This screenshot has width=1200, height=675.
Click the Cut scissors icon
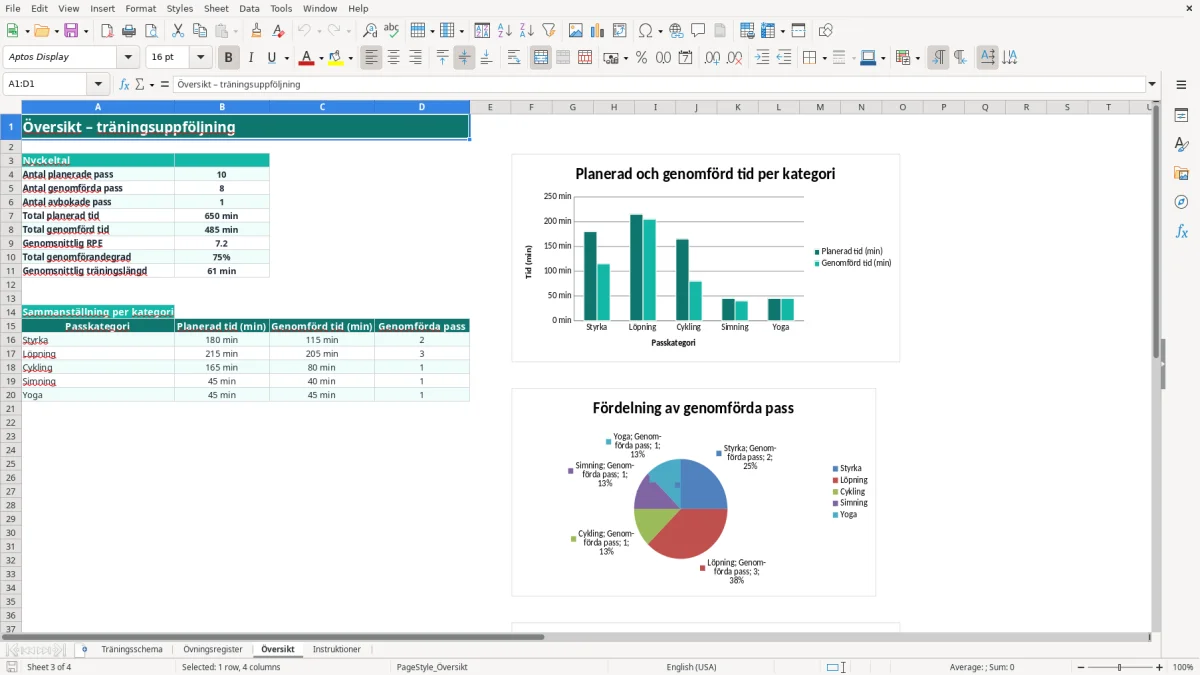tap(178, 31)
